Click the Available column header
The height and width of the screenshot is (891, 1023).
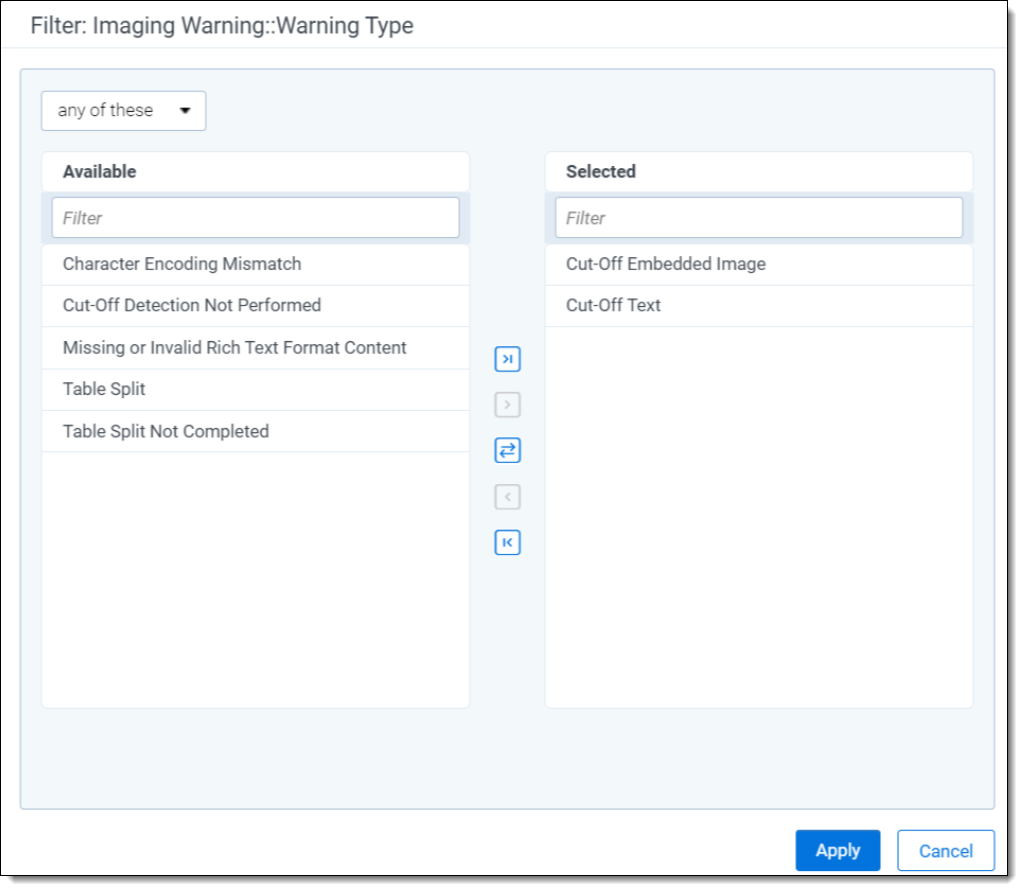click(x=100, y=172)
